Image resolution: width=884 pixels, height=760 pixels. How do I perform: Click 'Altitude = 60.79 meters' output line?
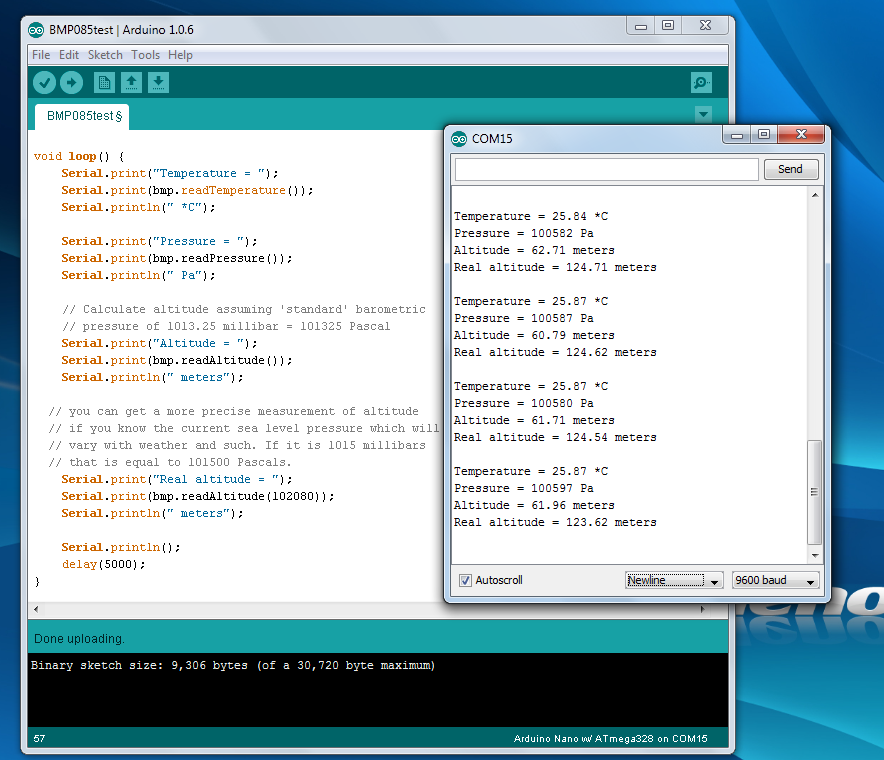(x=534, y=335)
